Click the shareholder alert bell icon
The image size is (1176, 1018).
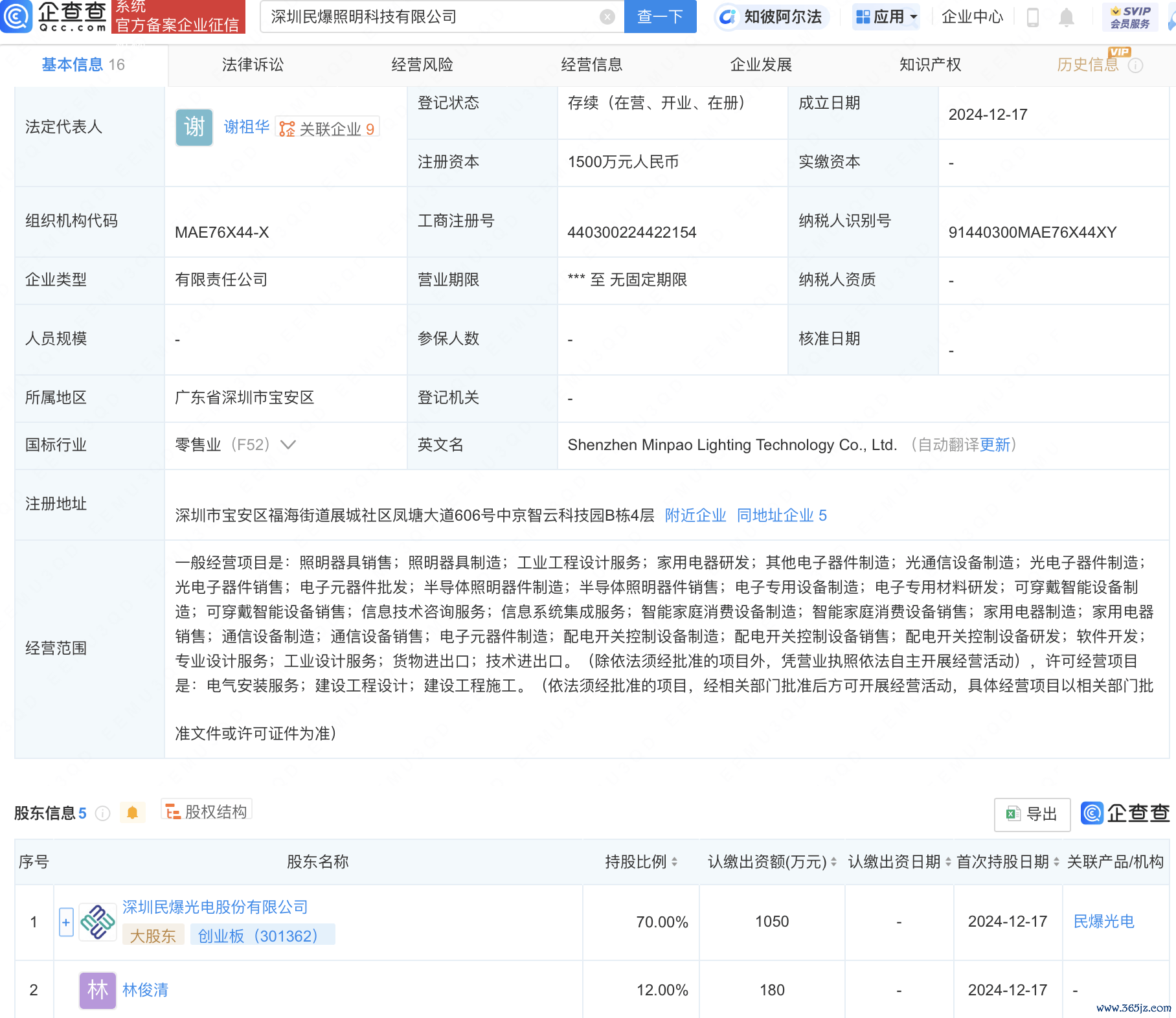(132, 813)
